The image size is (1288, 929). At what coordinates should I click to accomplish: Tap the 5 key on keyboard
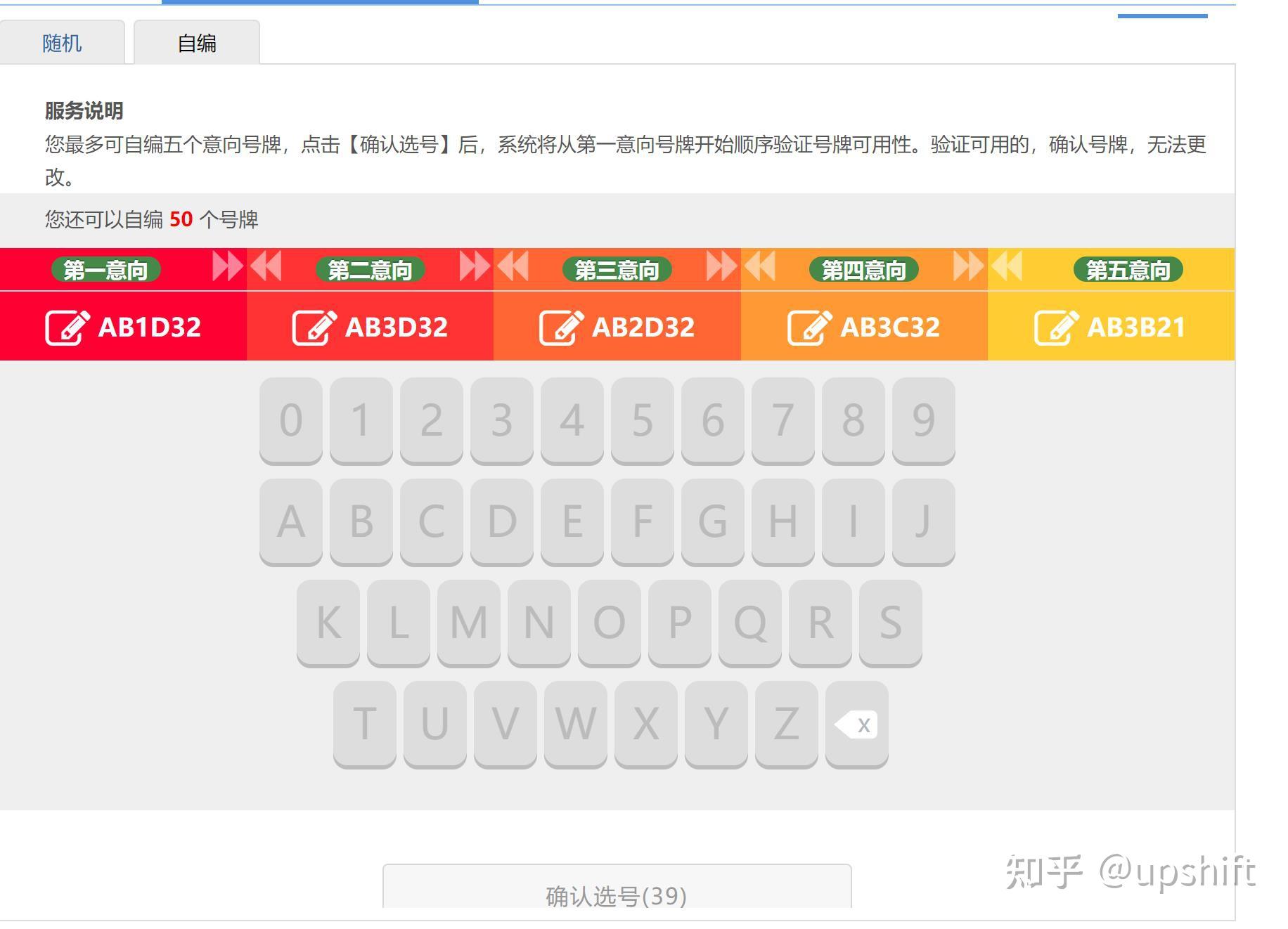[x=643, y=421]
